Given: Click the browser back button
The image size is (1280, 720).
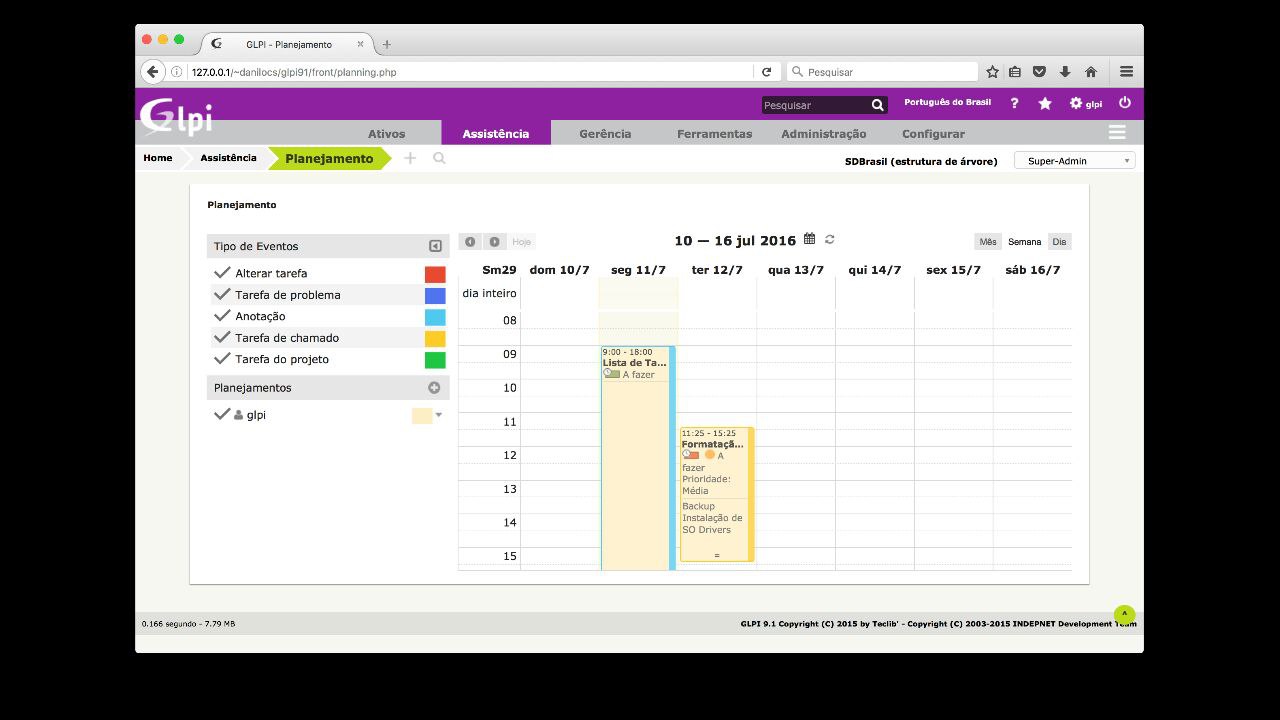Looking at the screenshot, I should 153,72.
